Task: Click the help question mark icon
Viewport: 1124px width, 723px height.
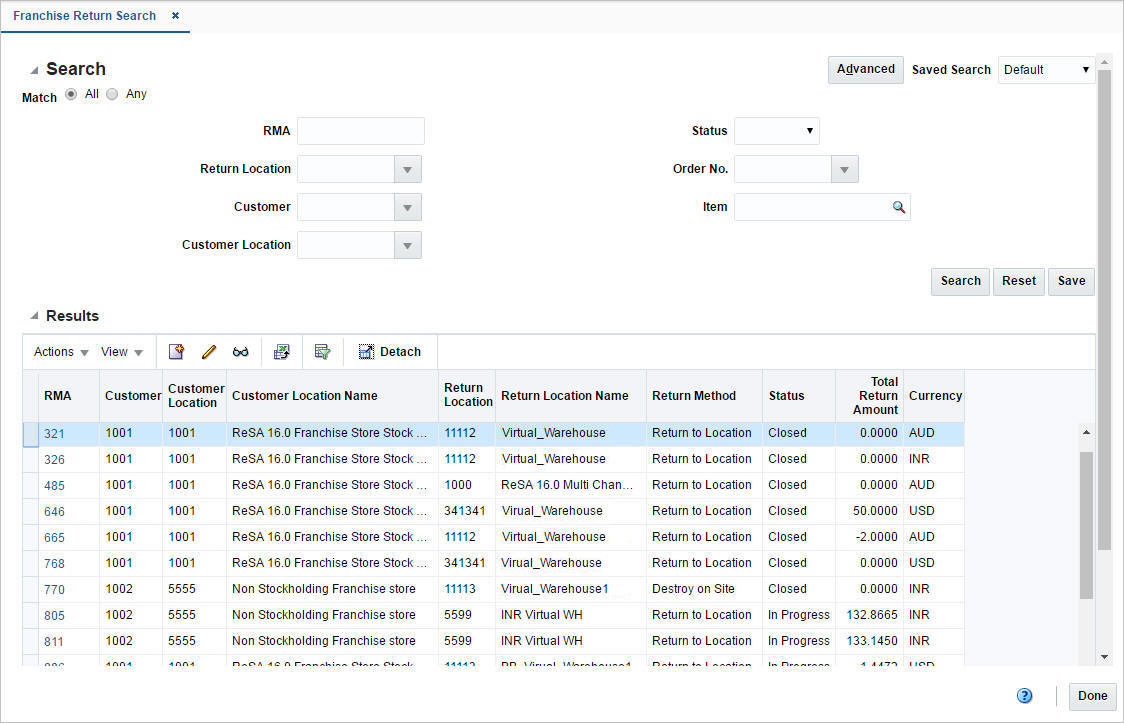Action: pyautogui.click(x=1024, y=695)
